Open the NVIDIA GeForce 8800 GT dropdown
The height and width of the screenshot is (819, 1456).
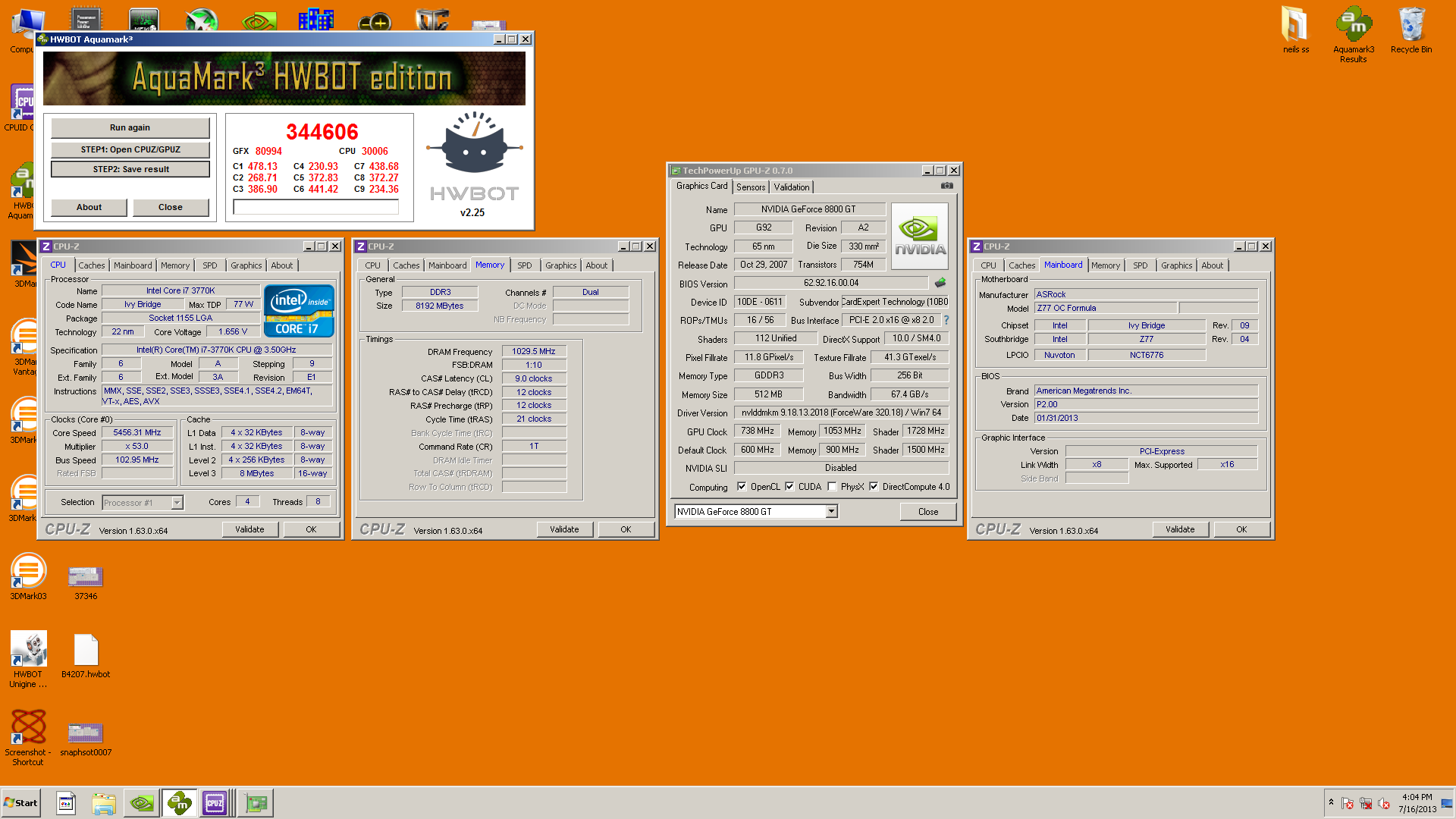point(831,512)
